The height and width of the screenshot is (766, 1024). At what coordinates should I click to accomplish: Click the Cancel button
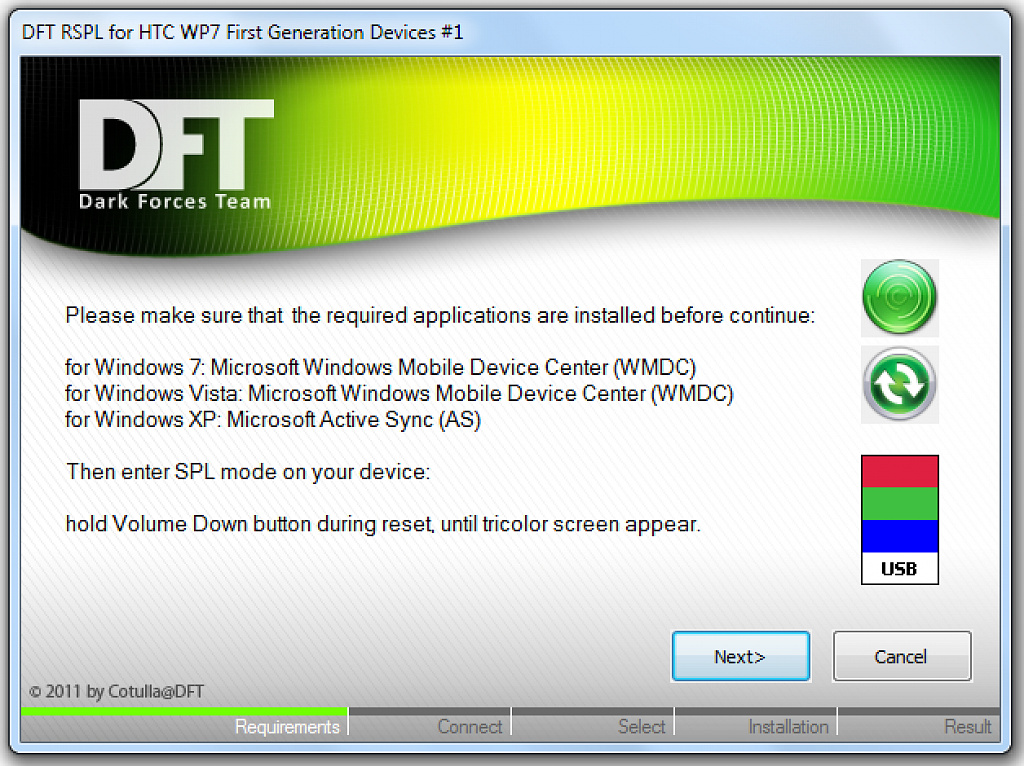901,656
